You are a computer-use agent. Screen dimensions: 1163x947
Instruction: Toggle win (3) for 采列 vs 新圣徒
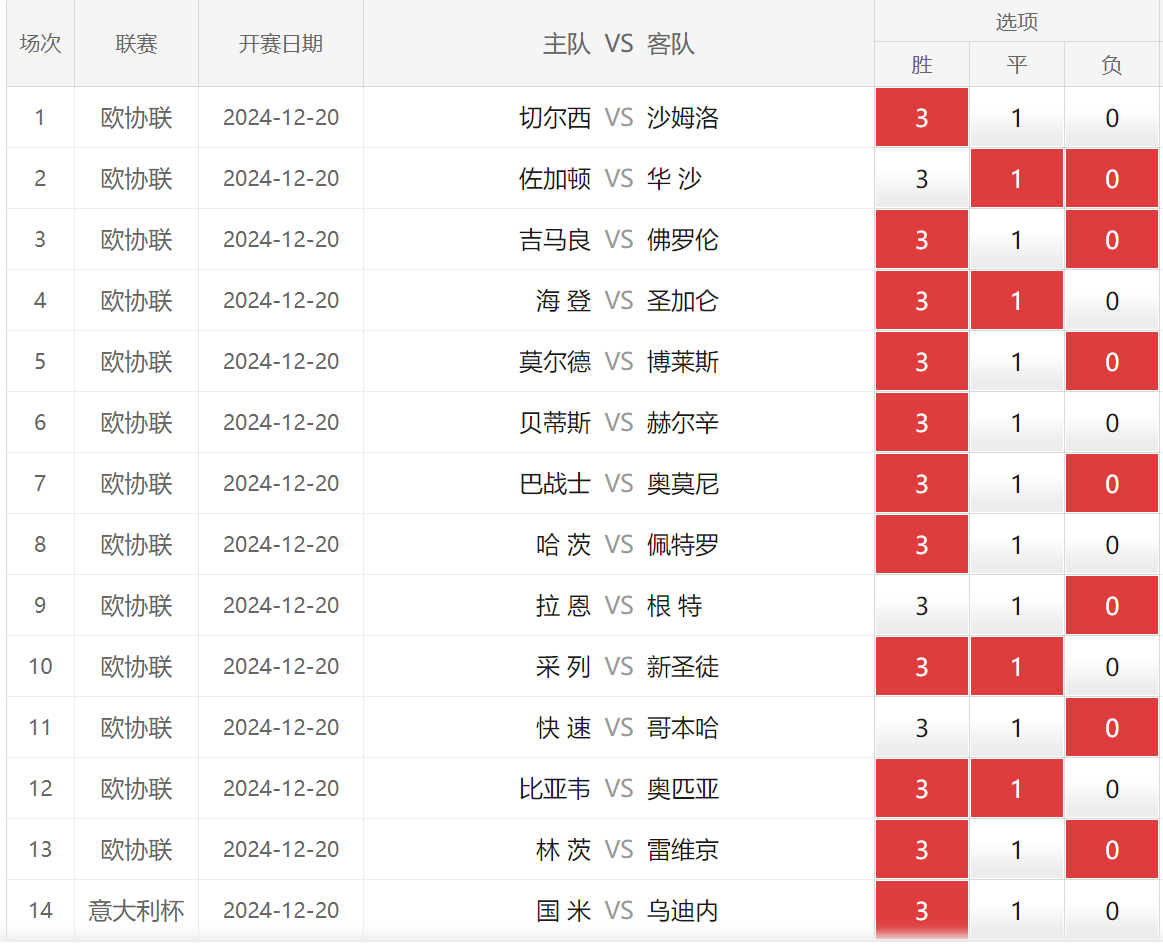pos(921,666)
